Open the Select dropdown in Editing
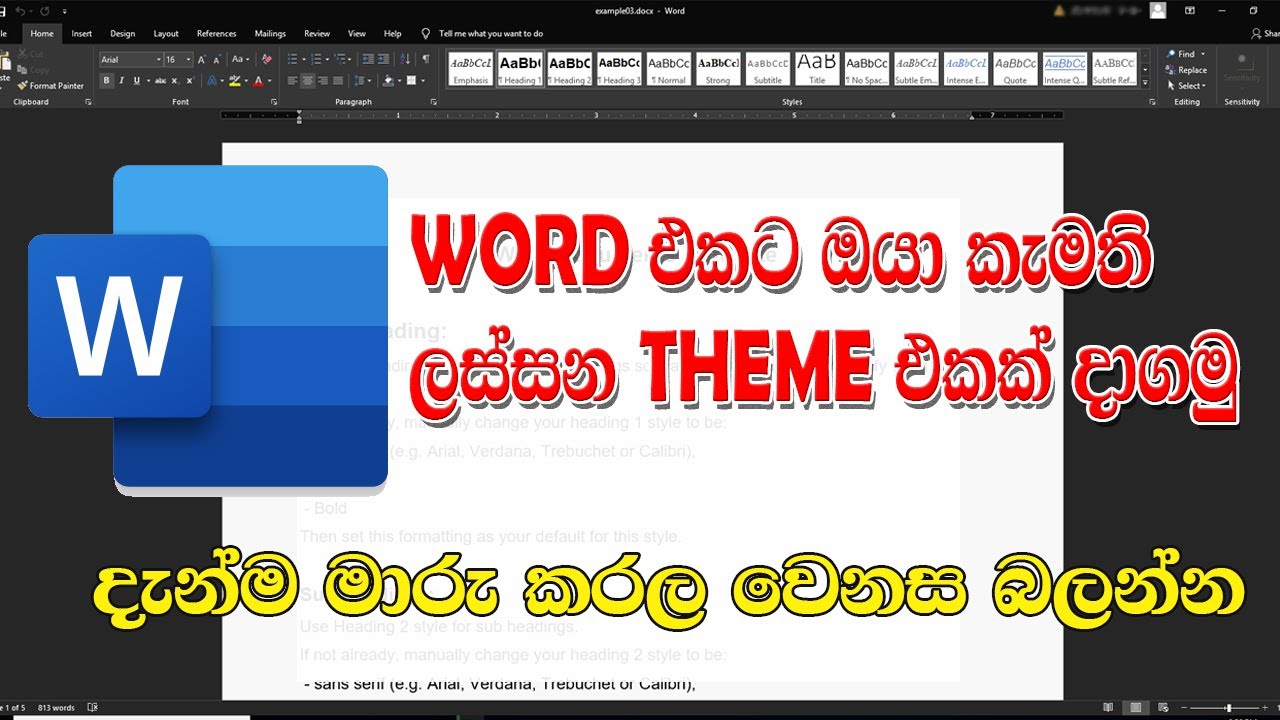 [1187, 86]
